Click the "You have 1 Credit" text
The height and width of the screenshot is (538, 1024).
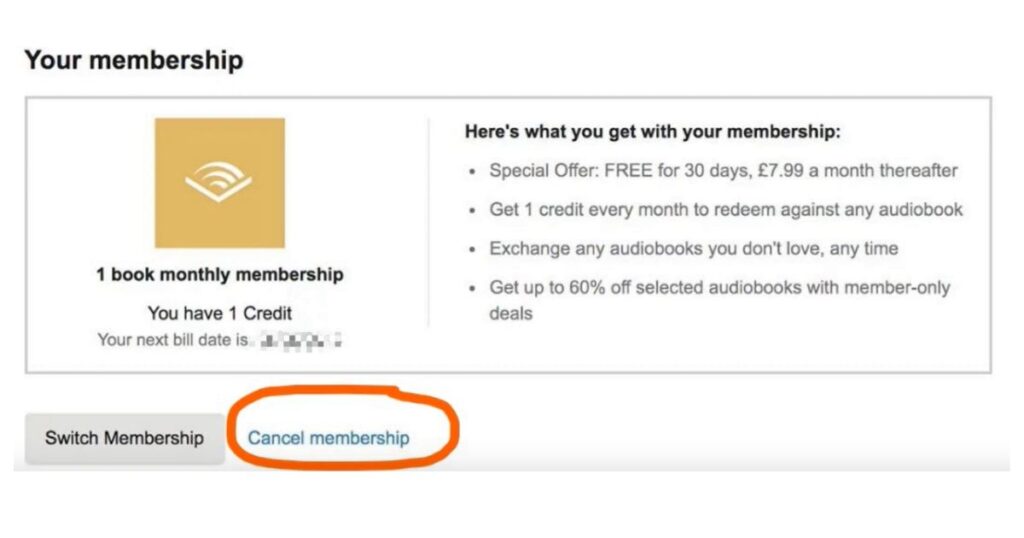219,314
